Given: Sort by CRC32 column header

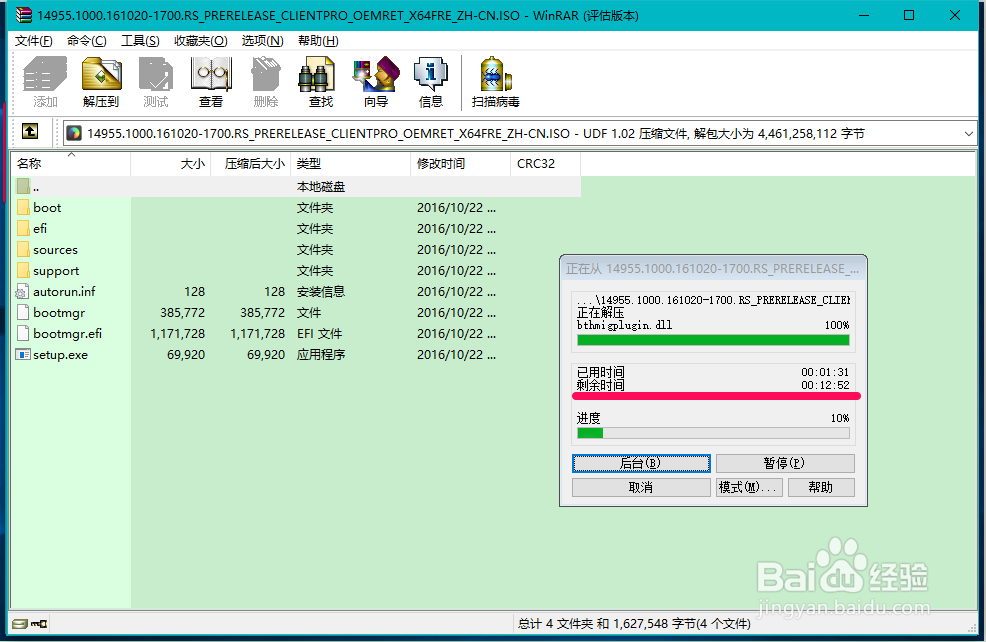Looking at the screenshot, I should click(545, 163).
